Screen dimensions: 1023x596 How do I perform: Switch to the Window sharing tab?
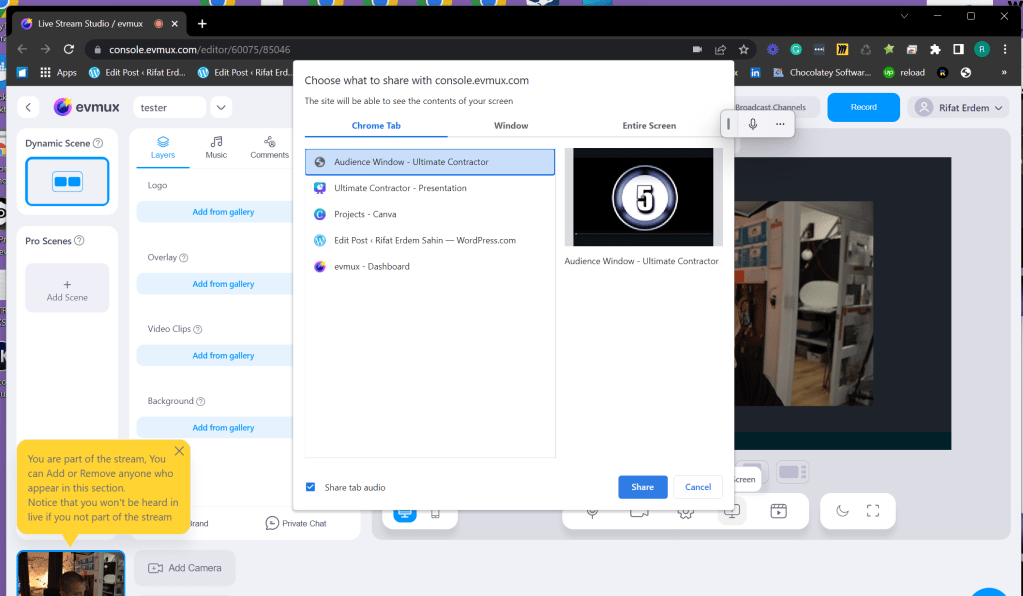click(511, 126)
